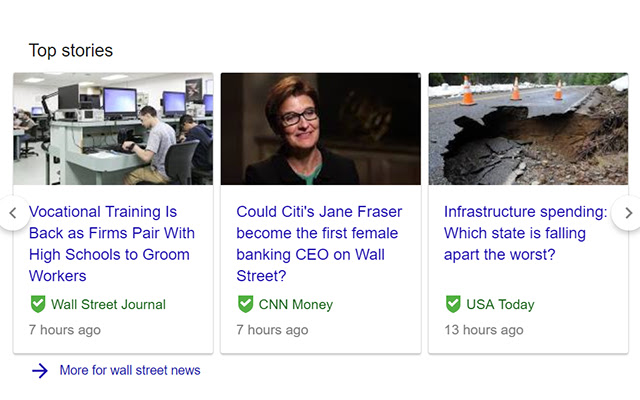Click Wall Street Journal source label
Viewport: 640px width, 400px height.
(108, 304)
